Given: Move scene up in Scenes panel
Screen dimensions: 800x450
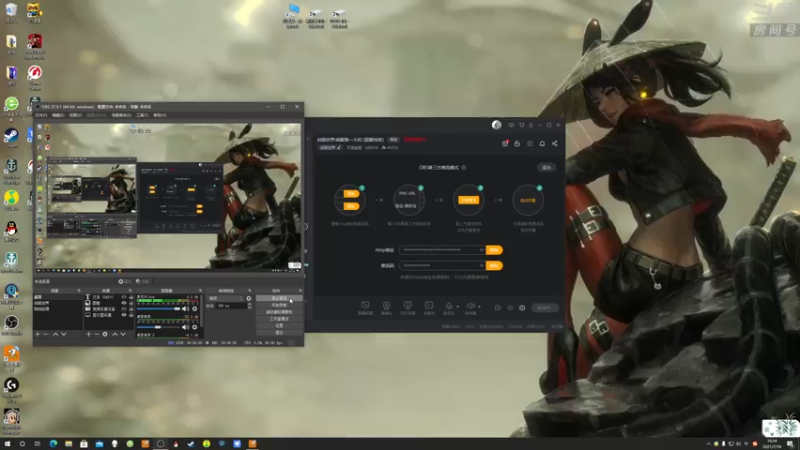Looking at the screenshot, I should click(x=55, y=334).
